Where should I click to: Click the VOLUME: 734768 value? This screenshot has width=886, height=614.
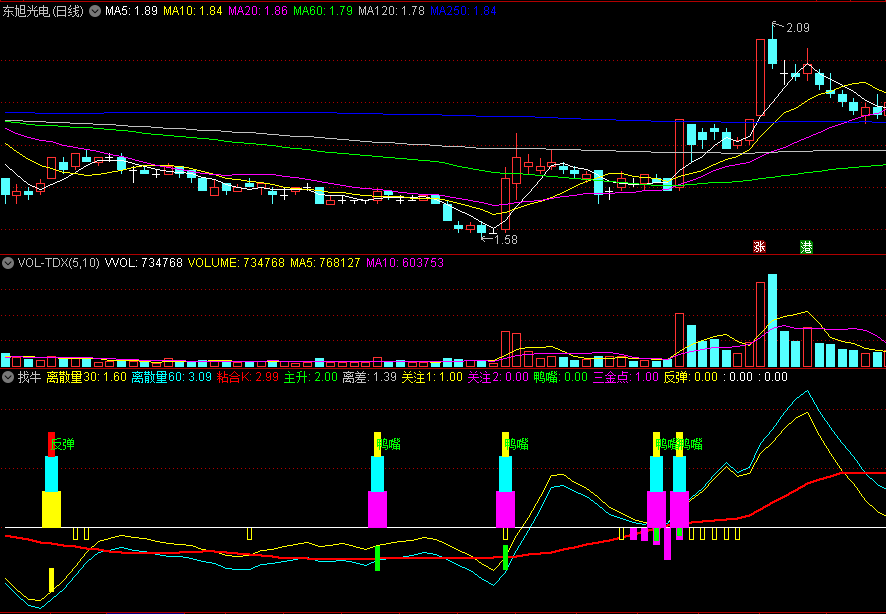pos(236,263)
